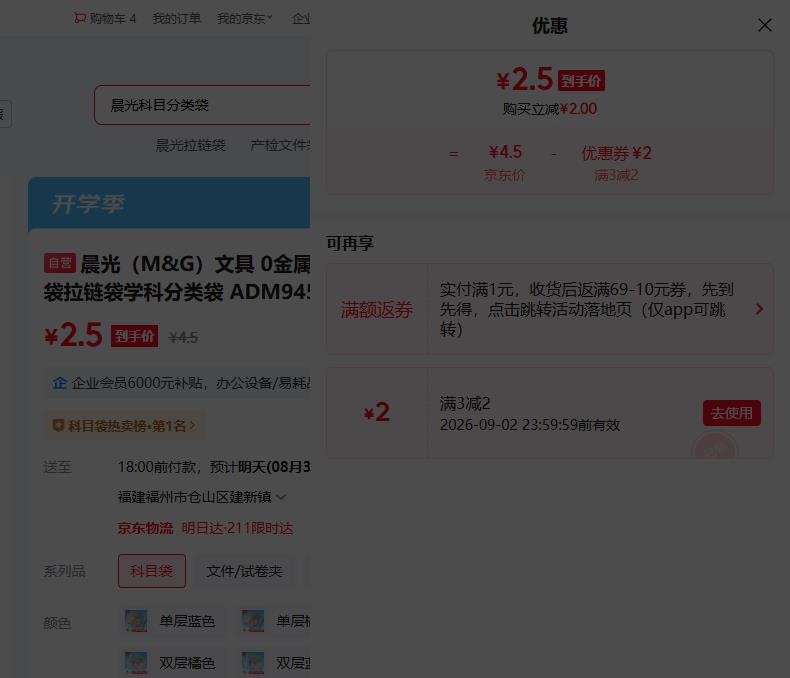Open 科目袋热卖榜·第1名 ranking link

125,426
